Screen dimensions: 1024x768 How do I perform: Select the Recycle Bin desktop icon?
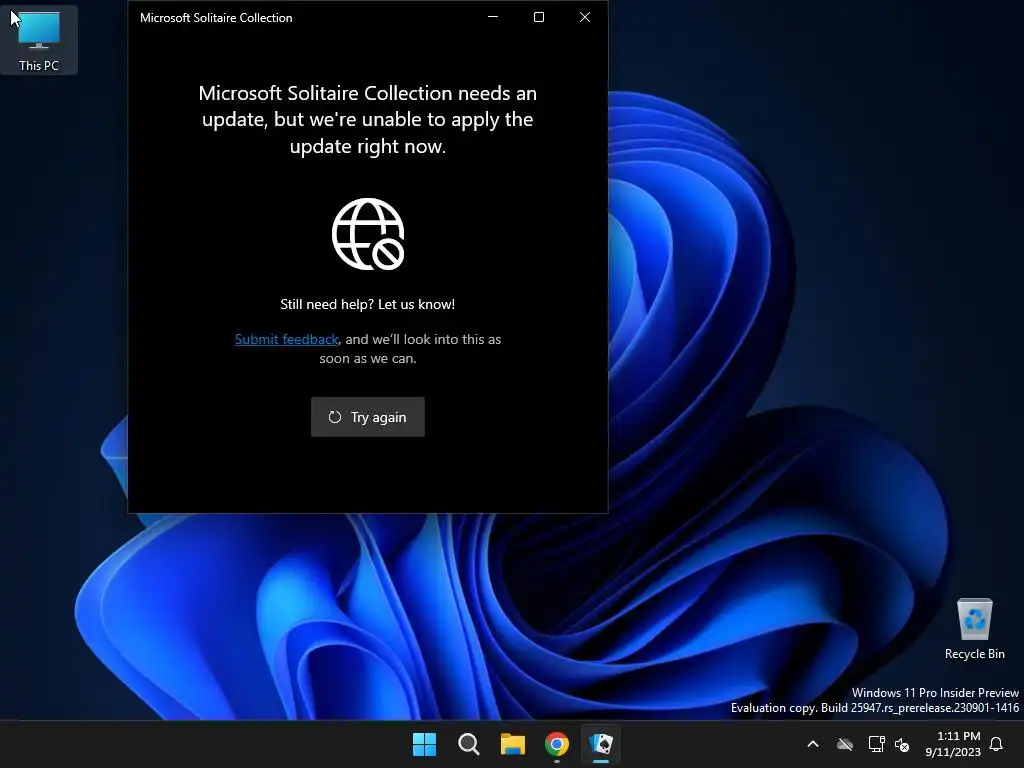coord(974,629)
